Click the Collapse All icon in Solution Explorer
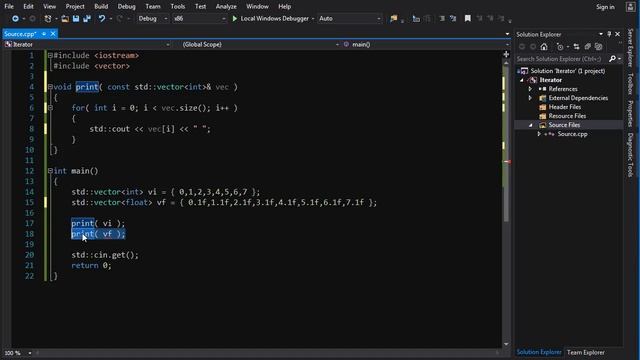The width and height of the screenshot is (640, 360). click(587, 47)
